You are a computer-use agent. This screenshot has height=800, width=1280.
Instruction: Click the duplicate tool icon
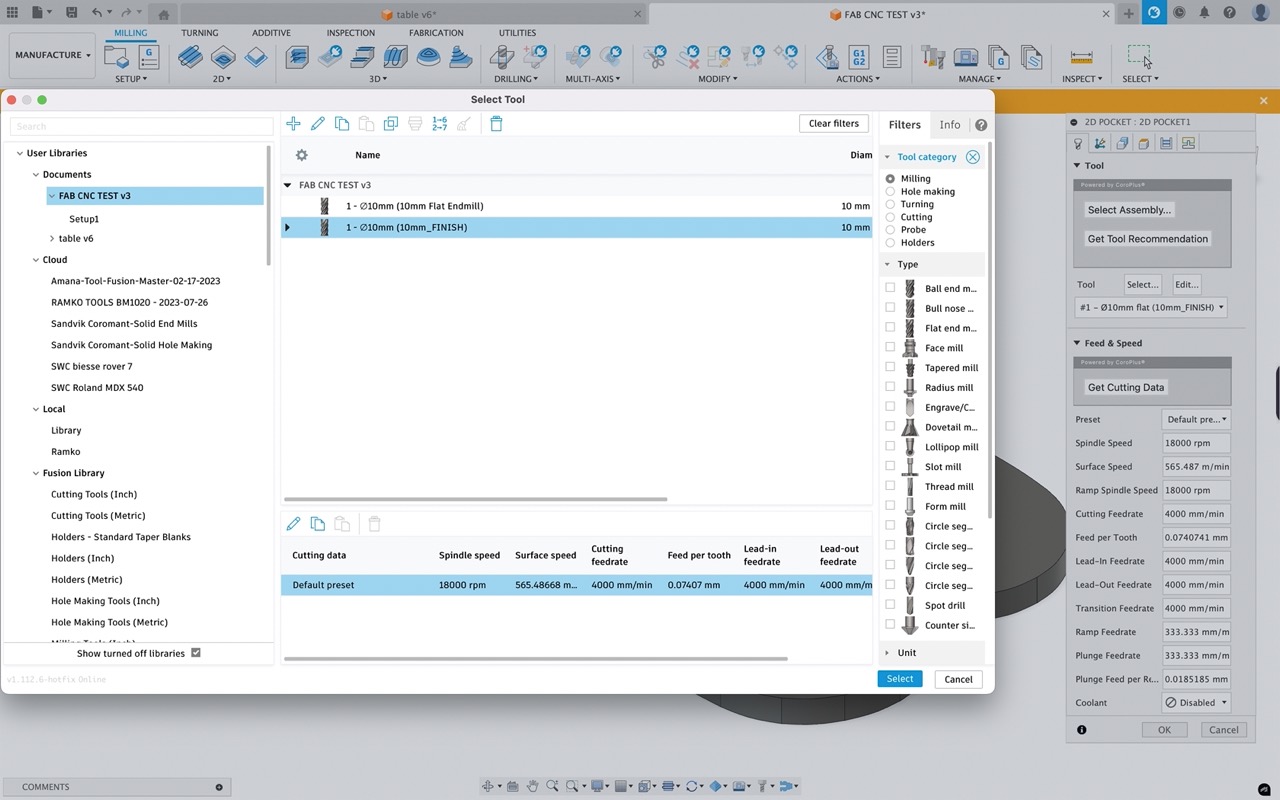point(391,124)
